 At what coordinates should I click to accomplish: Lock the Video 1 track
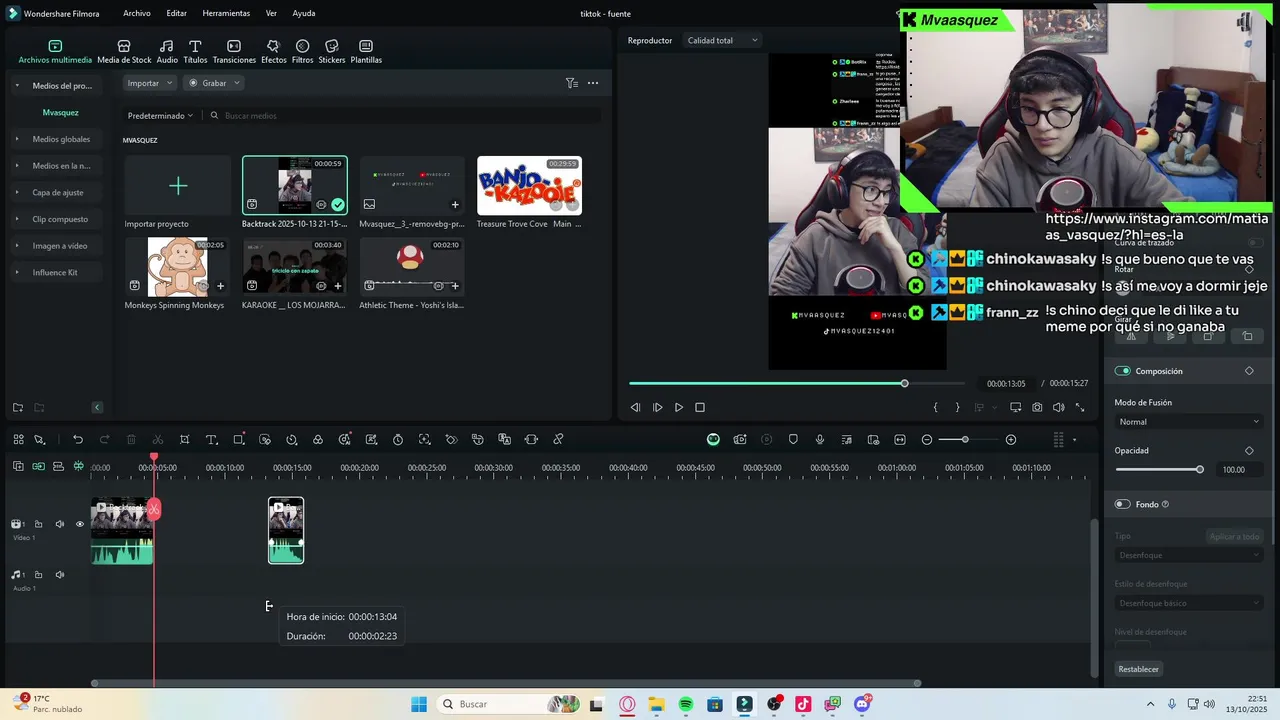point(38,524)
